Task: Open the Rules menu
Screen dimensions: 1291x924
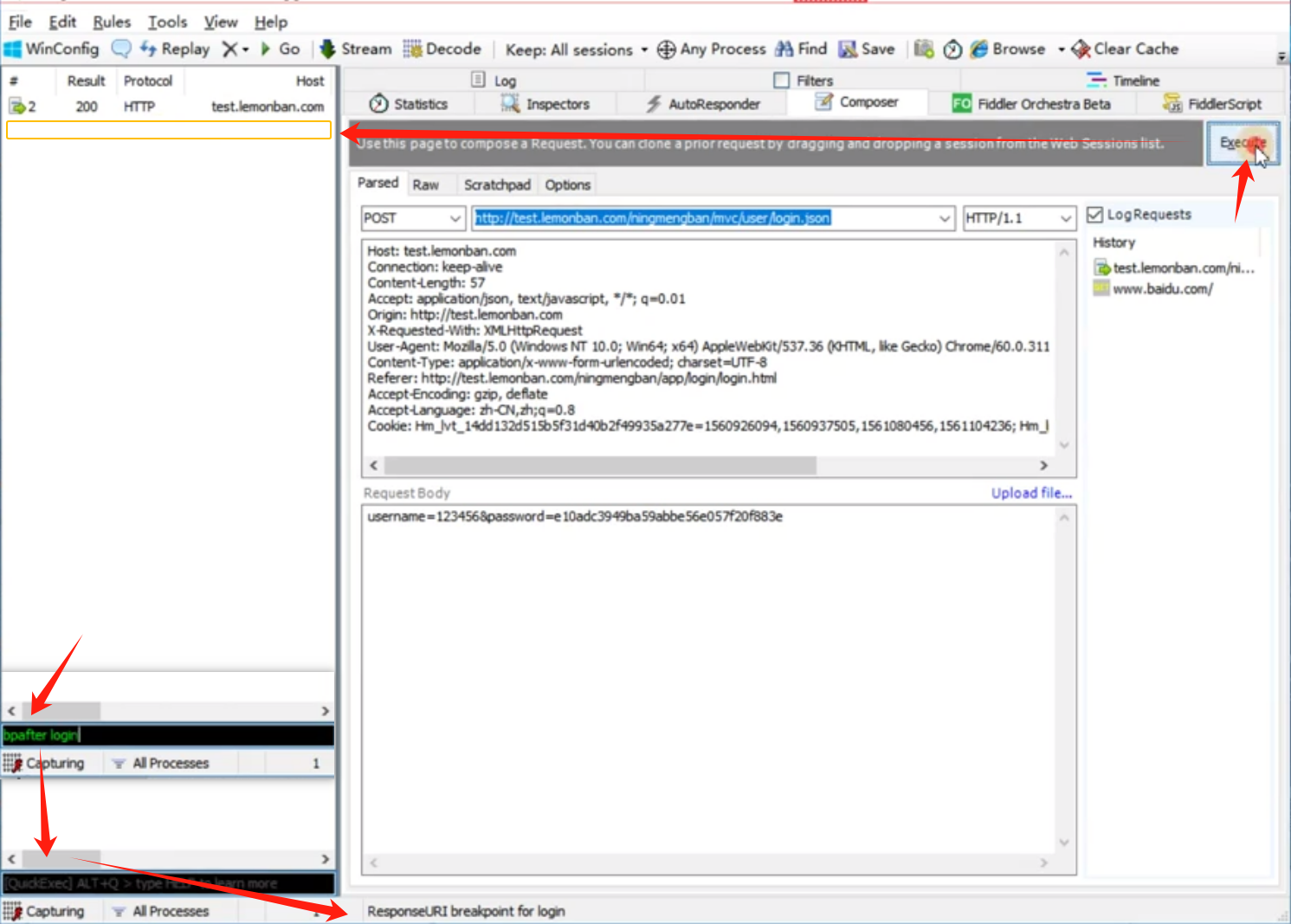Action: click(x=112, y=22)
